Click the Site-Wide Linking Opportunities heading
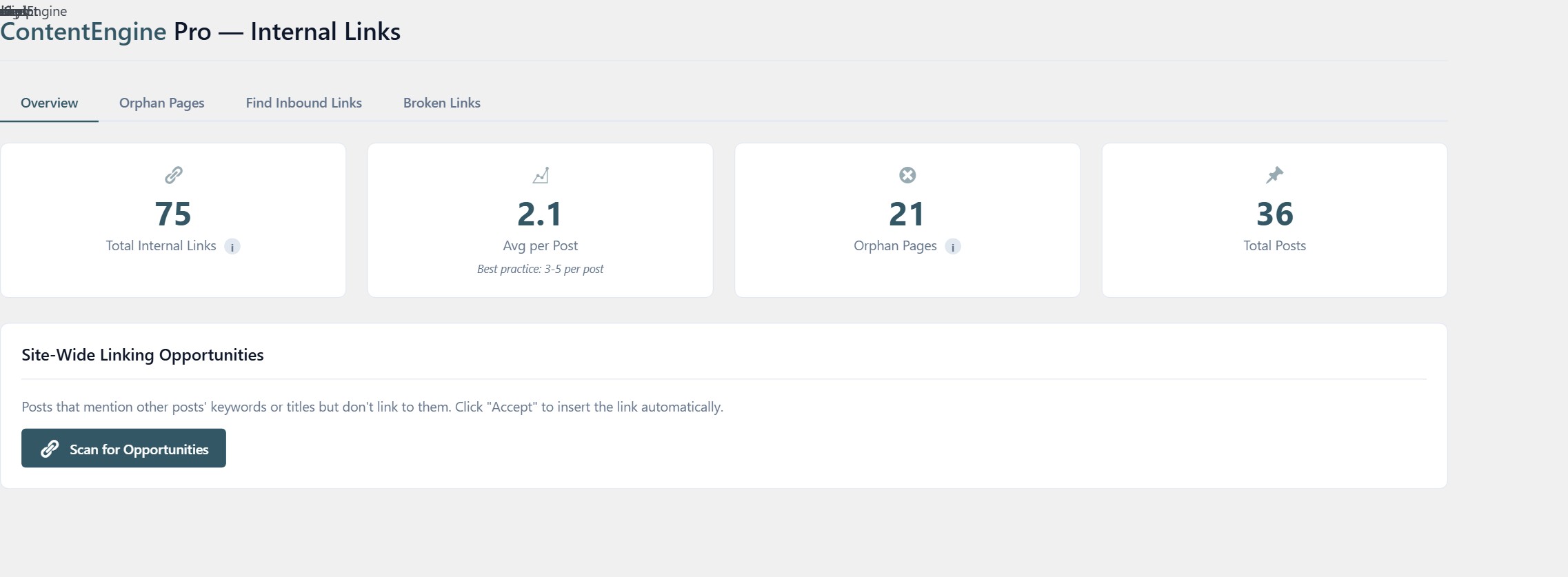 pyautogui.click(x=143, y=355)
